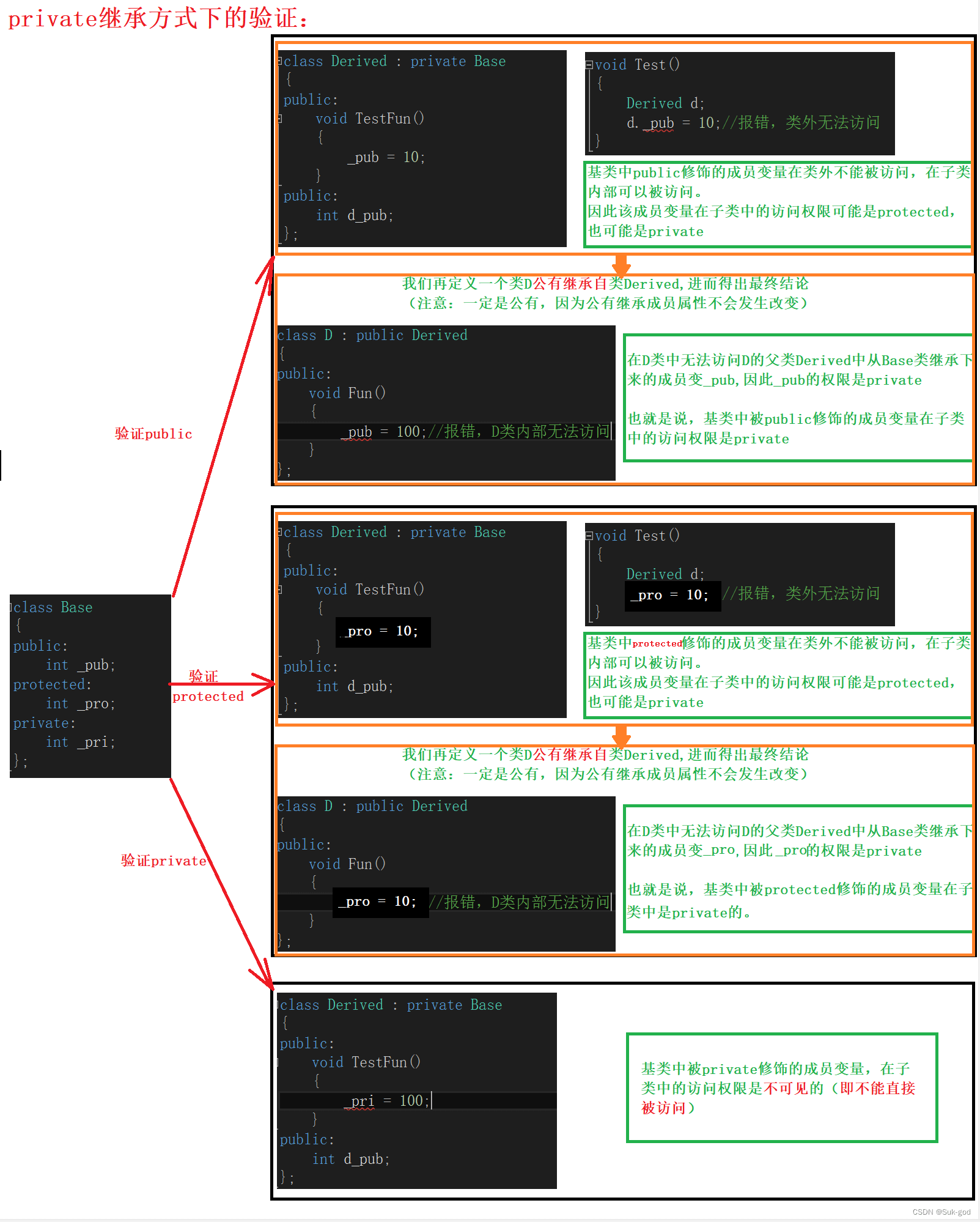Click the red title private继承方式下的验证
This screenshot has height=1222, width=980.
coord(158,18)
